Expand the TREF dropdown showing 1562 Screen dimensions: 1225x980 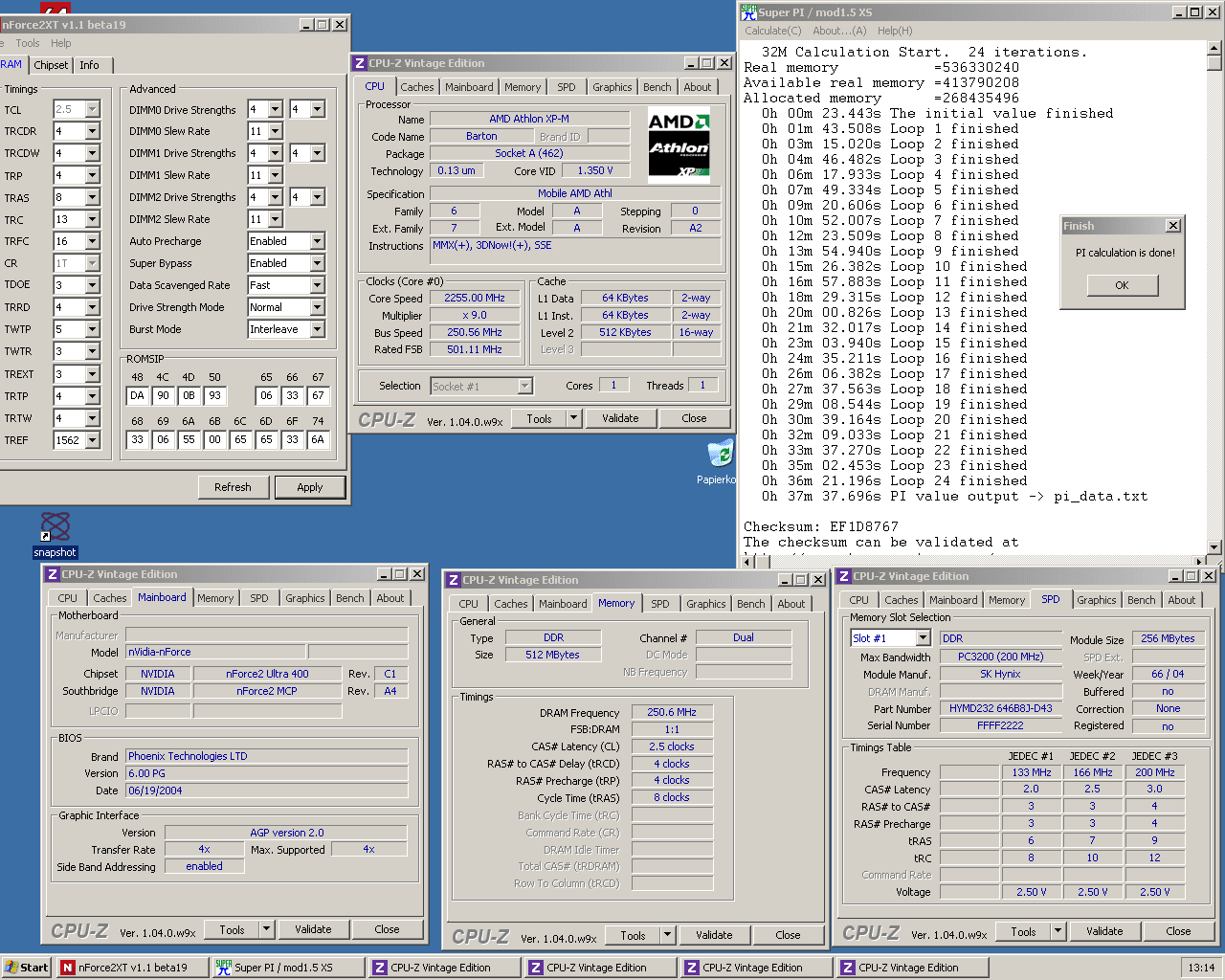coord(93,440)
